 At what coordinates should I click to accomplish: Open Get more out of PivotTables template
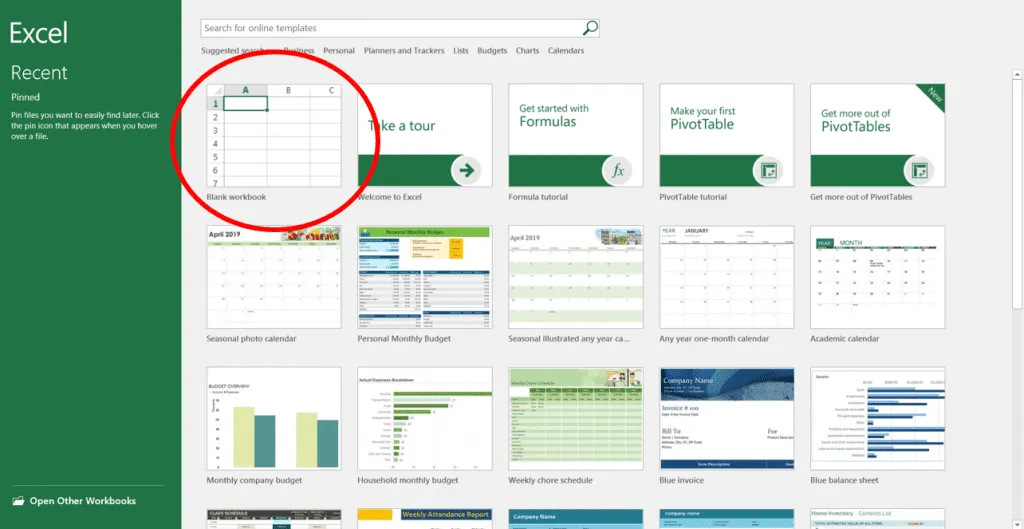tap(877, 135)
